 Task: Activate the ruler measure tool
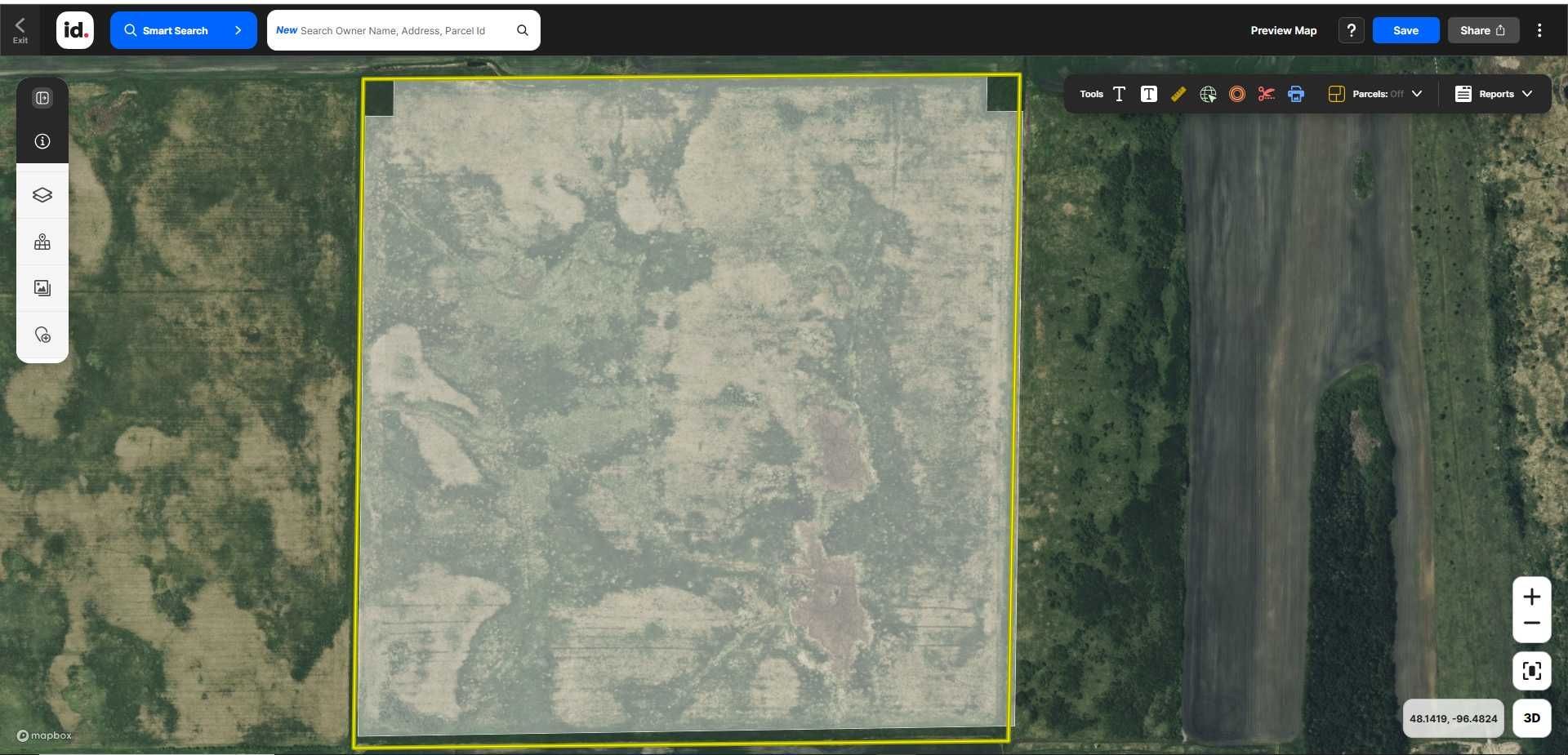pos(1178,94)
